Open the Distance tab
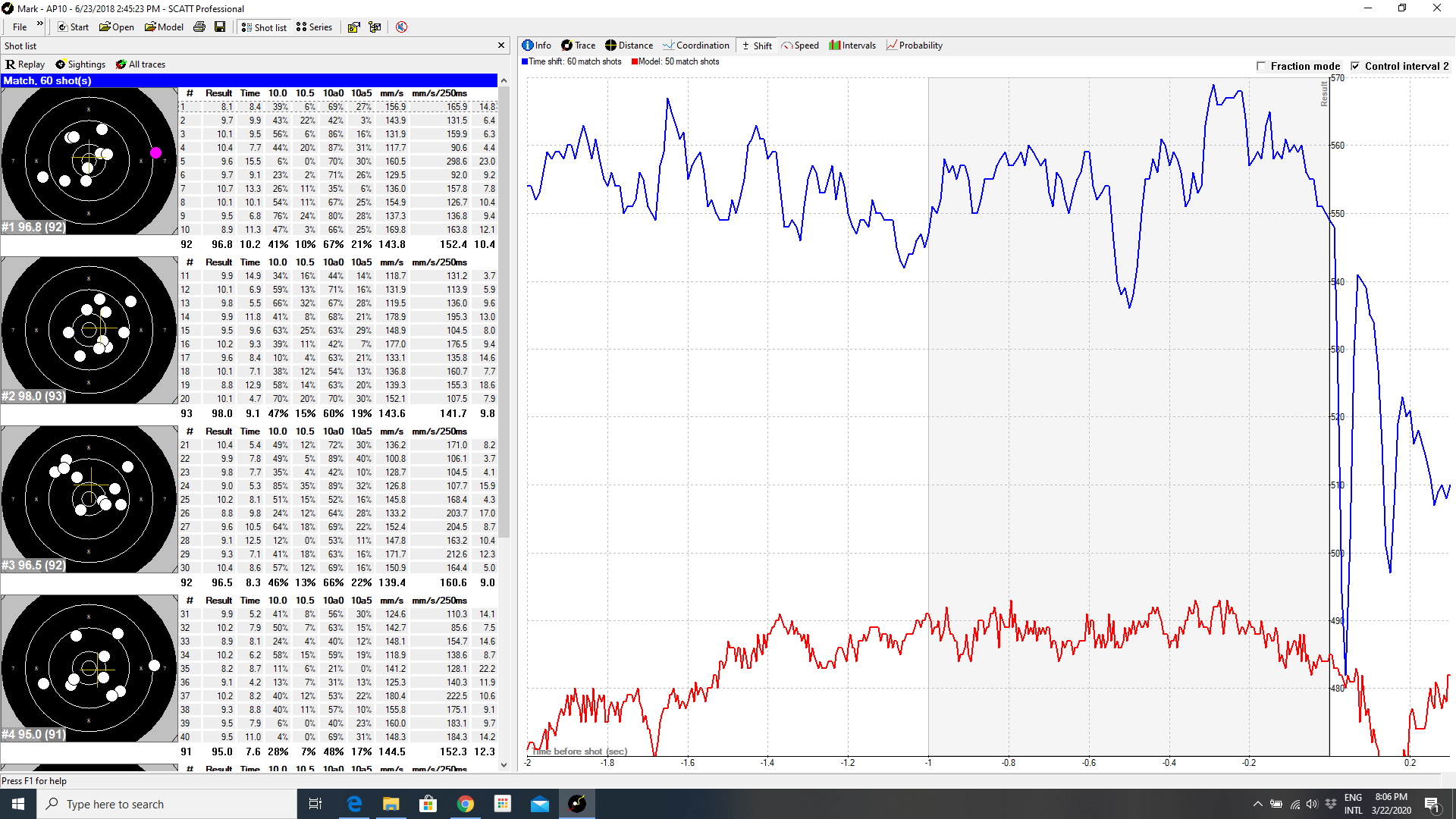1456x819 pixels. click(x=629, y=45)
